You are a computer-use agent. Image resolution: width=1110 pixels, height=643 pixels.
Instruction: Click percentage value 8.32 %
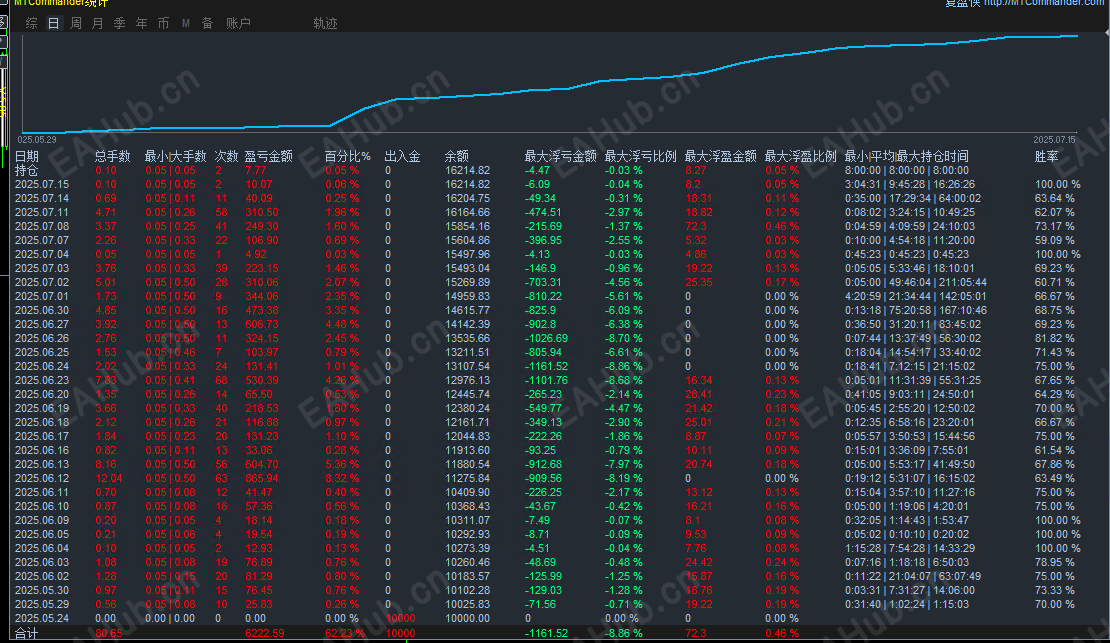coord(342,478)
